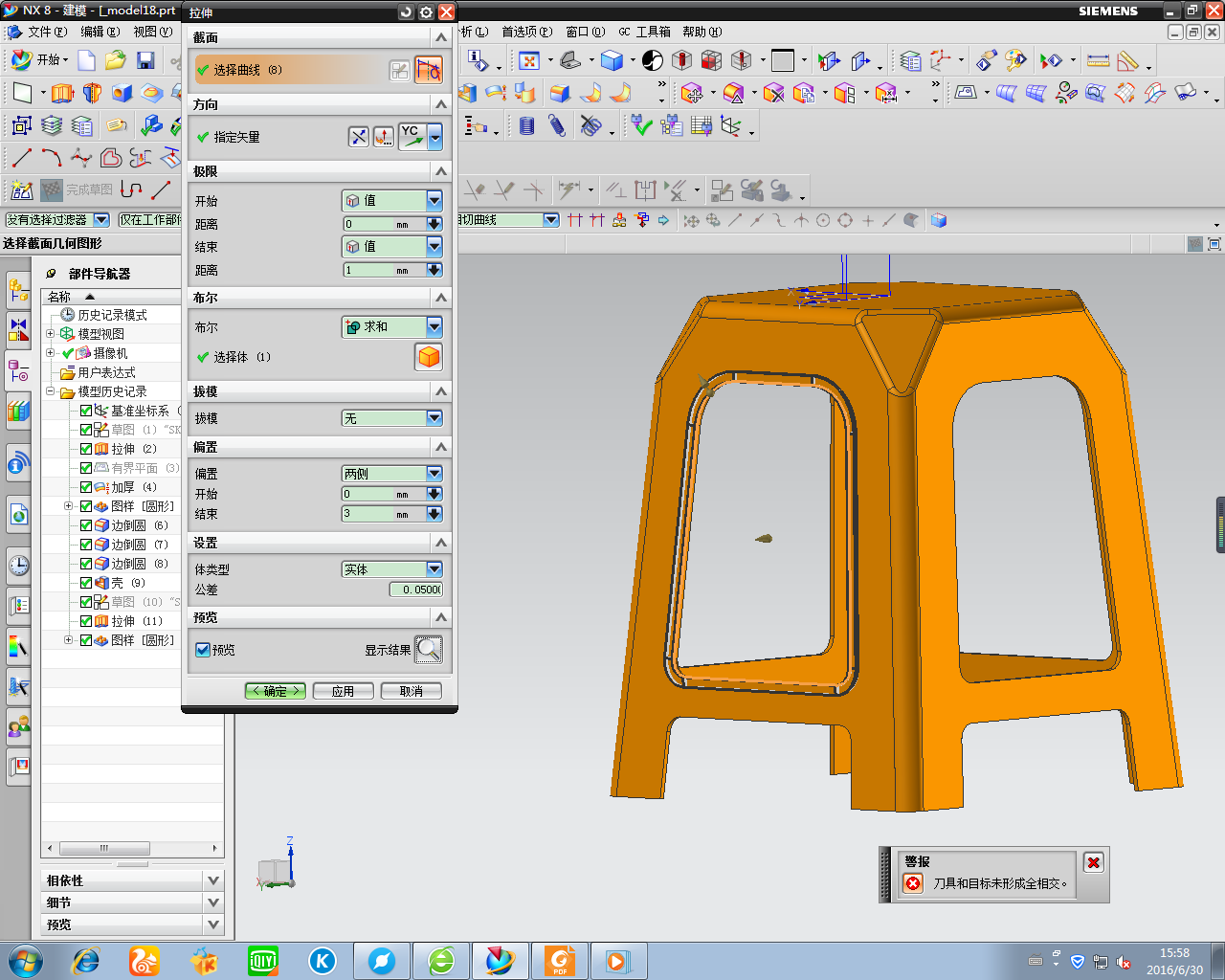Image resolution: width=1225 pixels, height=980 pixels.
Task: Toggle checkbox for 加厚 (4) feature
Action: [x=86, y=487]
